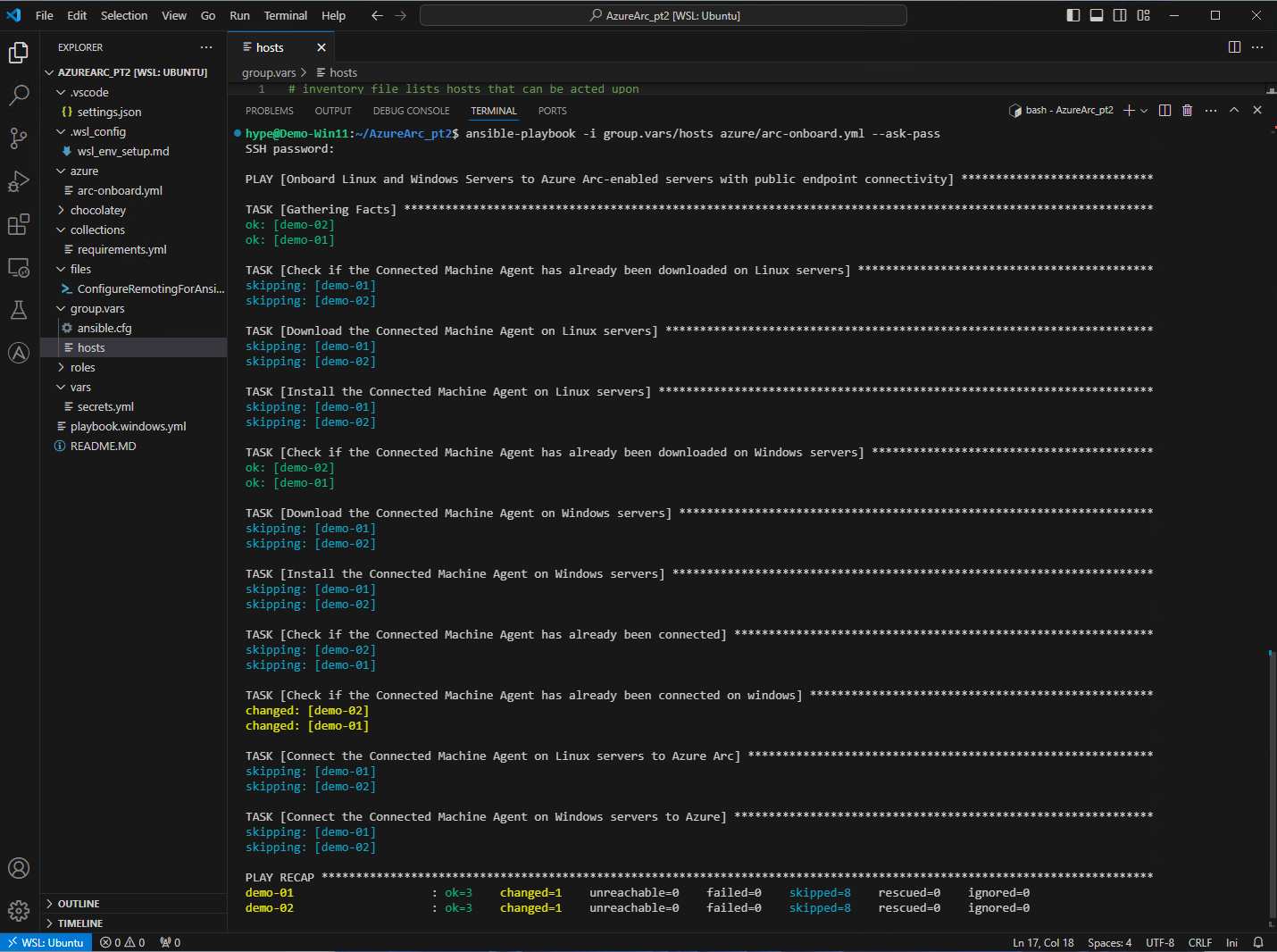Close the terminal panel

tap(1257, 110)
